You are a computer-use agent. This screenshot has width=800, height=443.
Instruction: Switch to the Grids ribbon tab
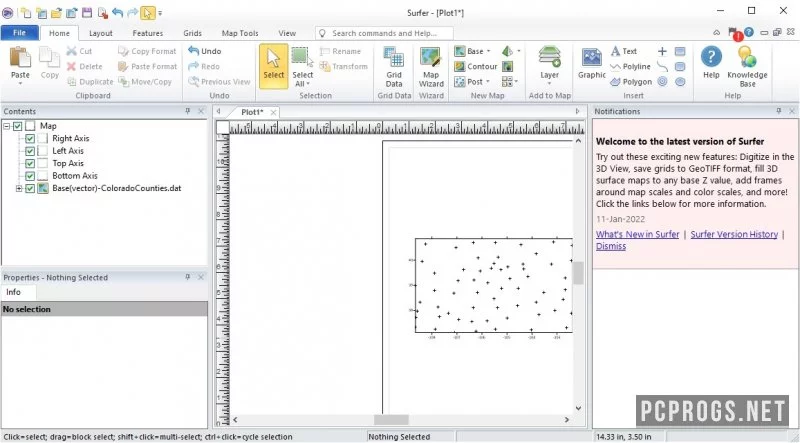tap(192, 33)
